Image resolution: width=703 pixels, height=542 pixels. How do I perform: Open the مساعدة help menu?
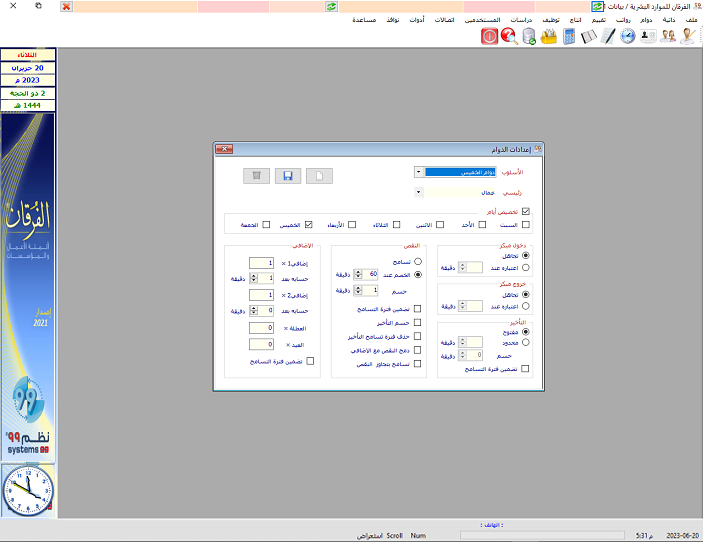pos(364,20)
